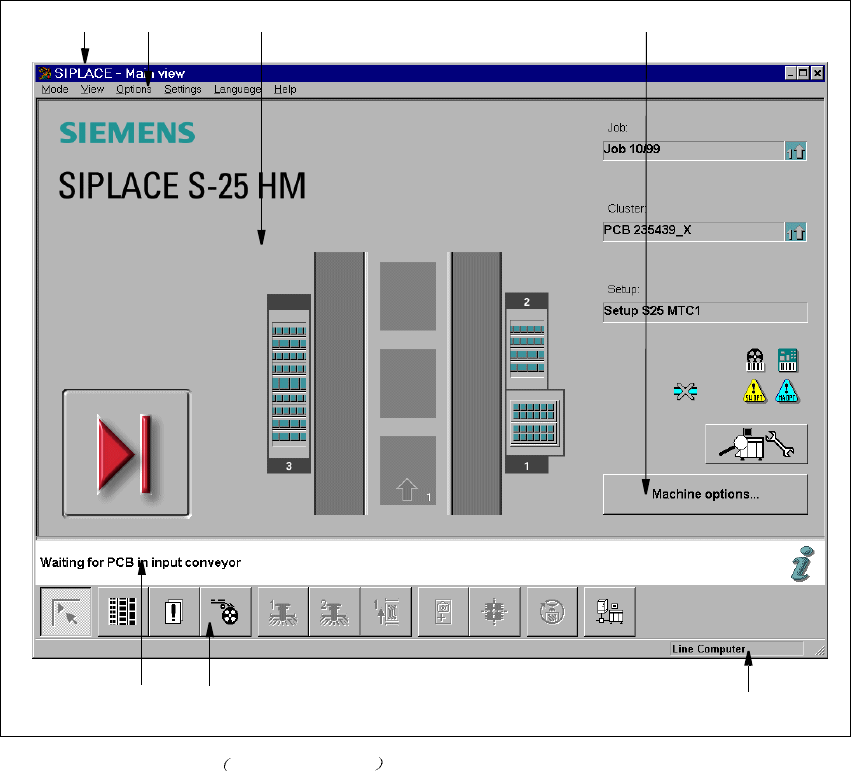The image size is (851, 771).
Task: Click the greyed placement head 1 icon
Action: click(x=283, y=611)
